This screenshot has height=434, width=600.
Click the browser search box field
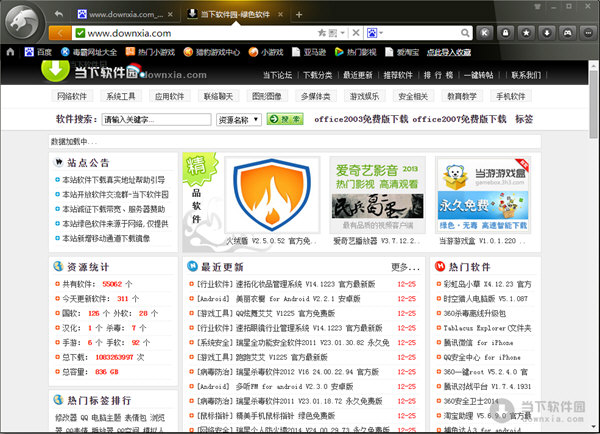pyautogui.click(x=421, y=33)
